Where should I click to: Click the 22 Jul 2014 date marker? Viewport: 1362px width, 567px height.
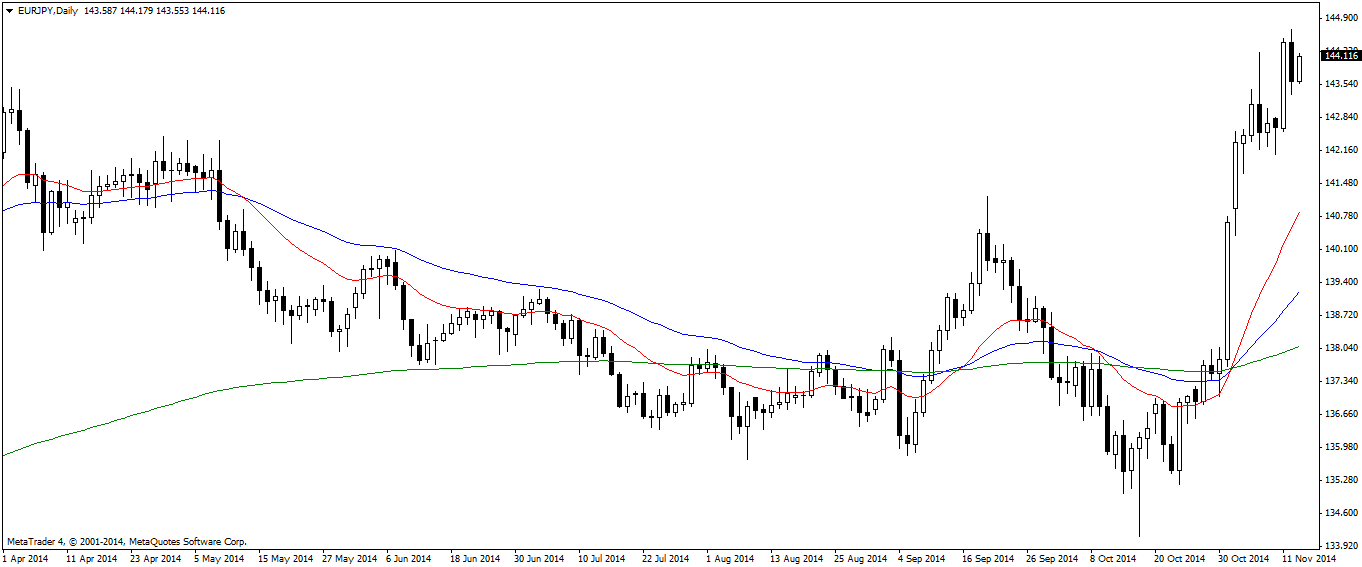(665, 558)
